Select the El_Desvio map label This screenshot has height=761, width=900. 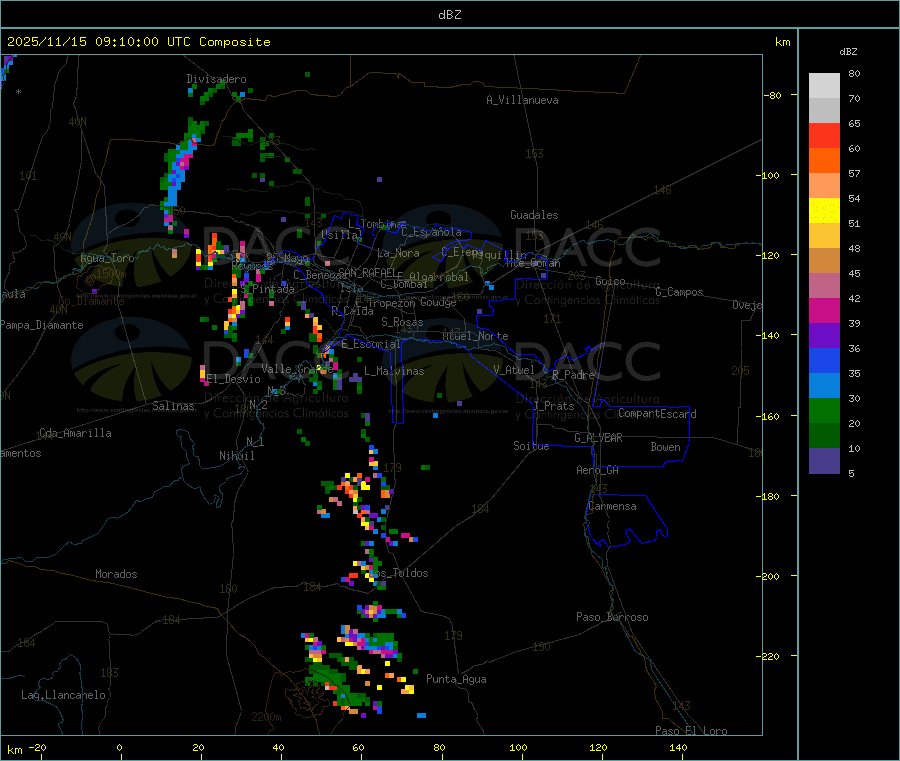(234, 379)
